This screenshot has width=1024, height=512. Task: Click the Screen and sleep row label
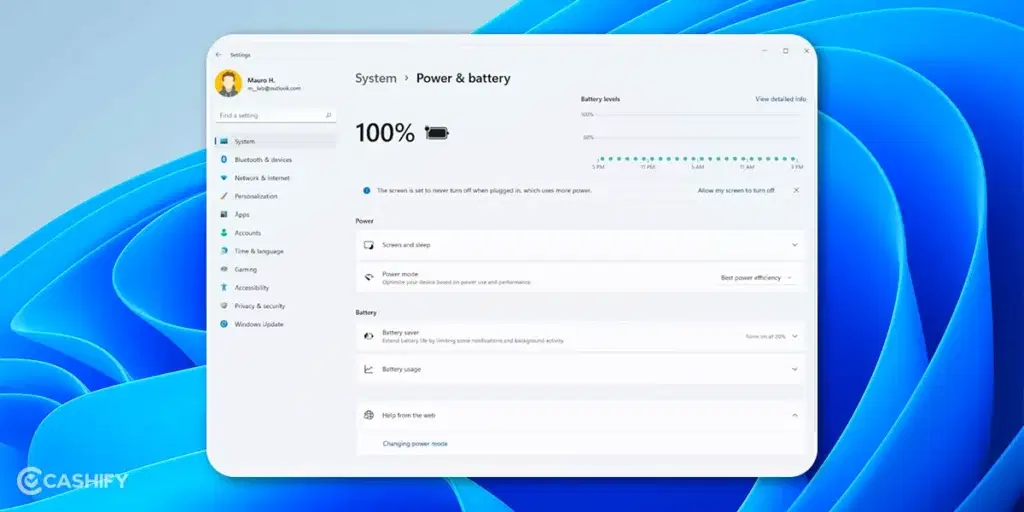point(406,245)
